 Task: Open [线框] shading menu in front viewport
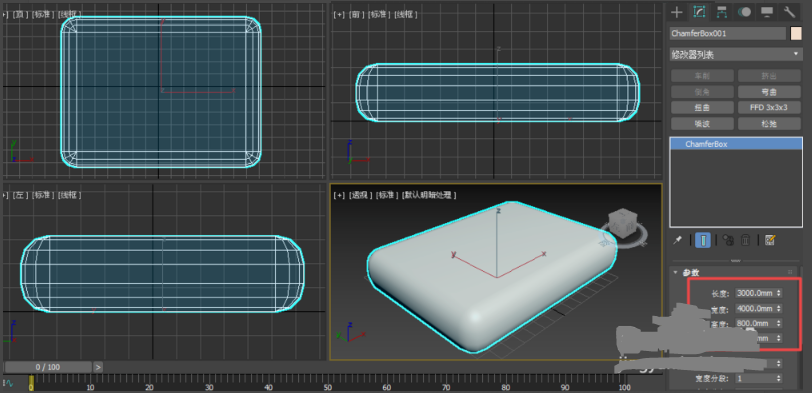tap(405, 14)
